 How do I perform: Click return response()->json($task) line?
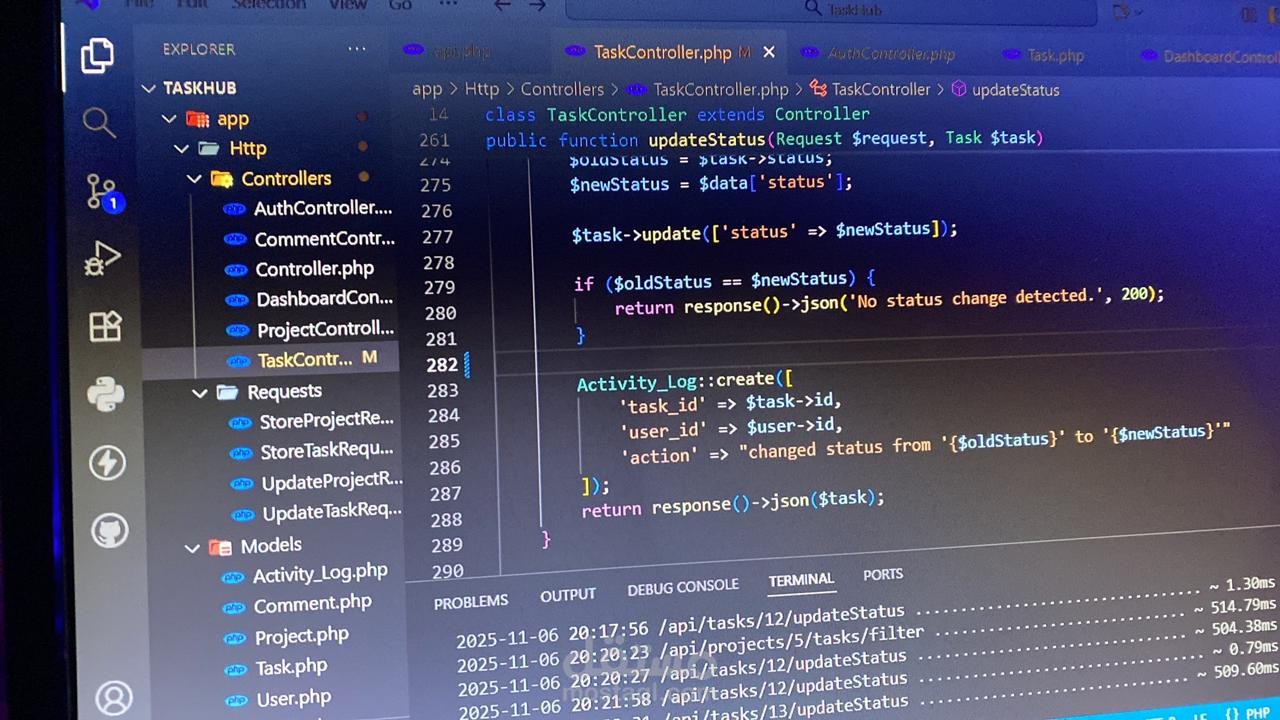733,503
